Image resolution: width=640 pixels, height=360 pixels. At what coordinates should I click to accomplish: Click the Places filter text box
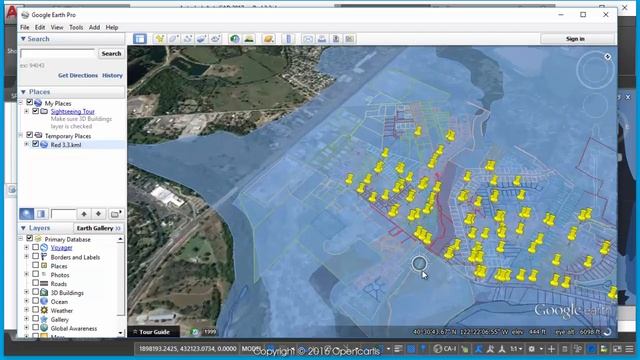coord(63,214)
